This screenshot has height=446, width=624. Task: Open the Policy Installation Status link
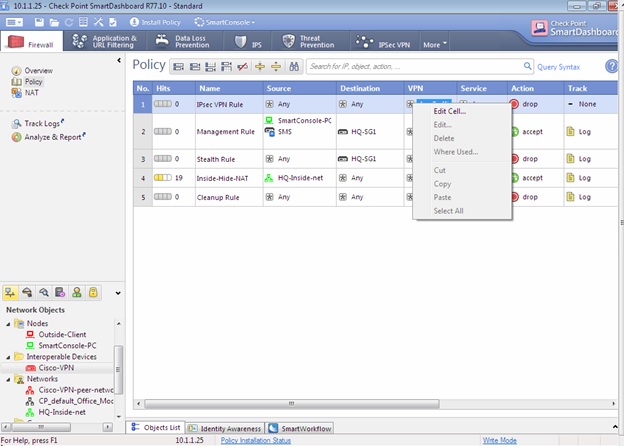click(256, 440)
